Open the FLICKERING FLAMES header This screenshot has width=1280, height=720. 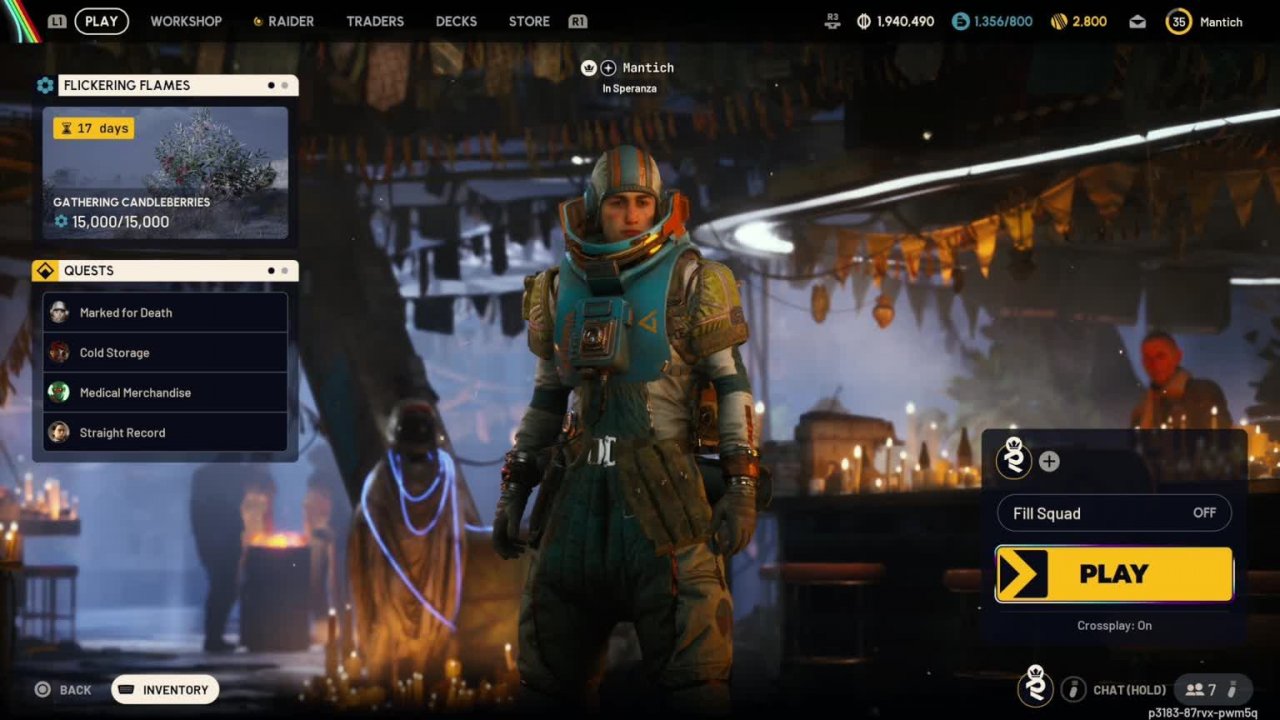pos(178,85)
